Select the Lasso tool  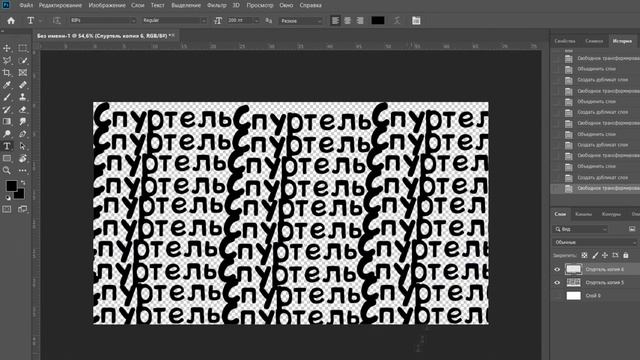7,60
